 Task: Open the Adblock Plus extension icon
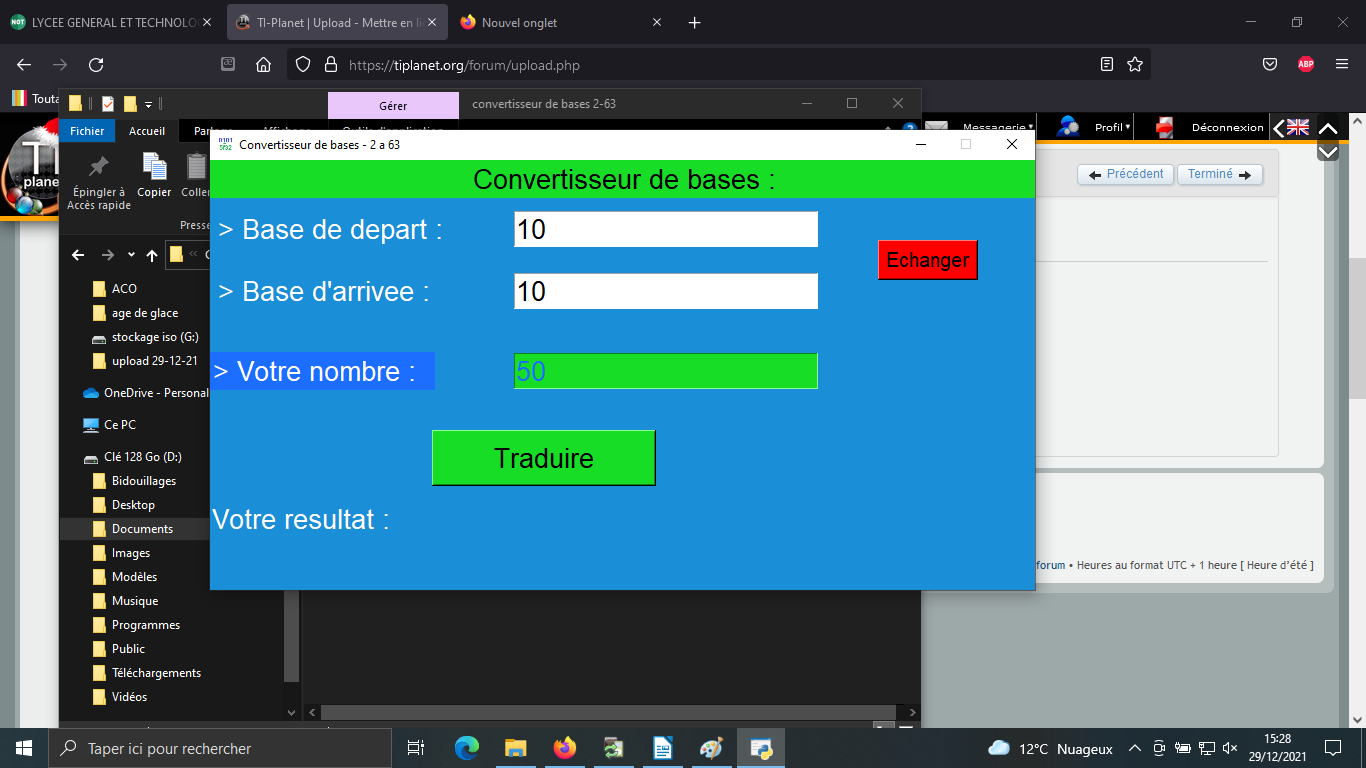tap(1305, 65)
